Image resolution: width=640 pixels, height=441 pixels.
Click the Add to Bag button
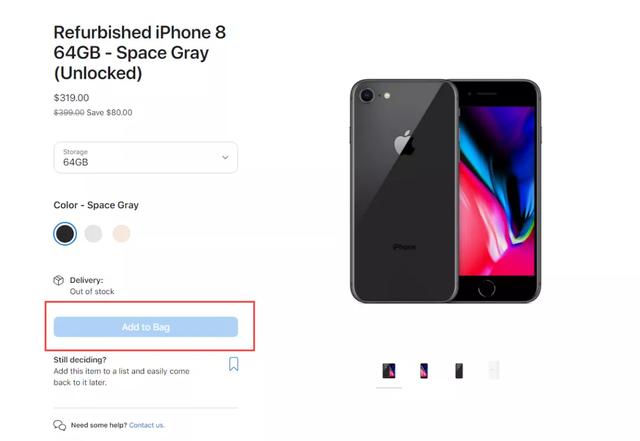[146, 327]
